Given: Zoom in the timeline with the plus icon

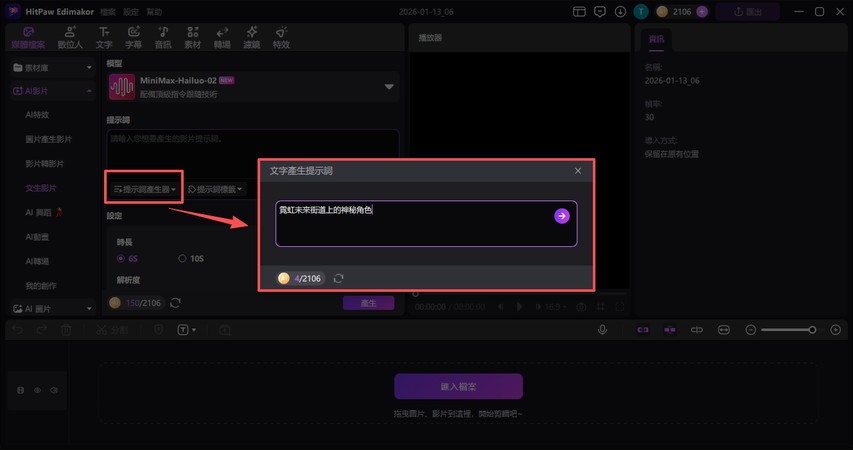Looking at the screenshot, I should tap(836, 330).
